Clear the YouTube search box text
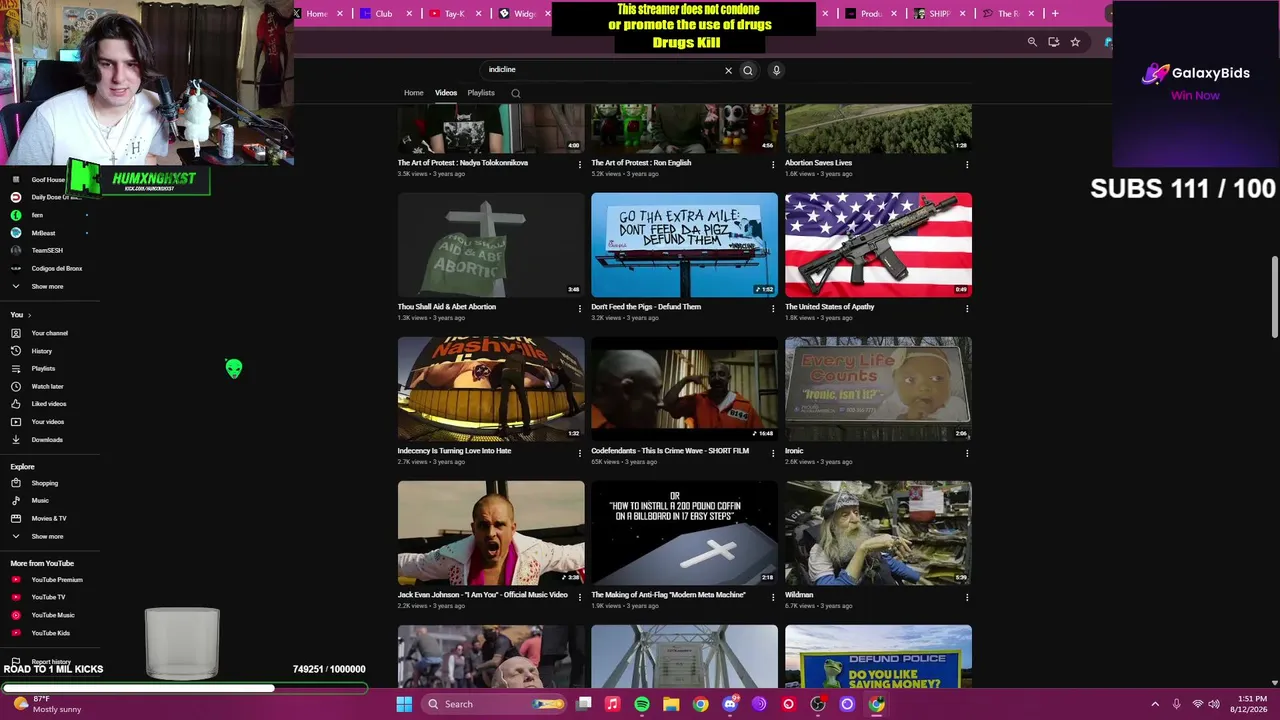The width and height of the screenshot is (1280, 720). [728, 70]
